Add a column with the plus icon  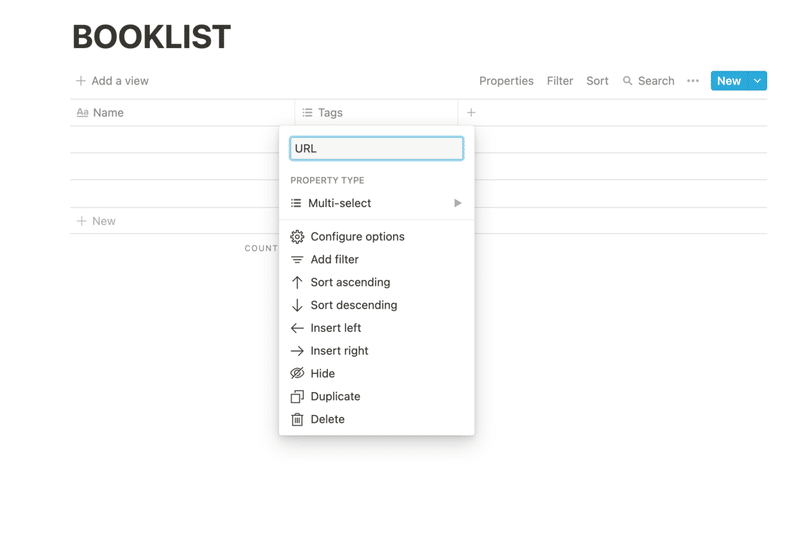pos(471,113)
